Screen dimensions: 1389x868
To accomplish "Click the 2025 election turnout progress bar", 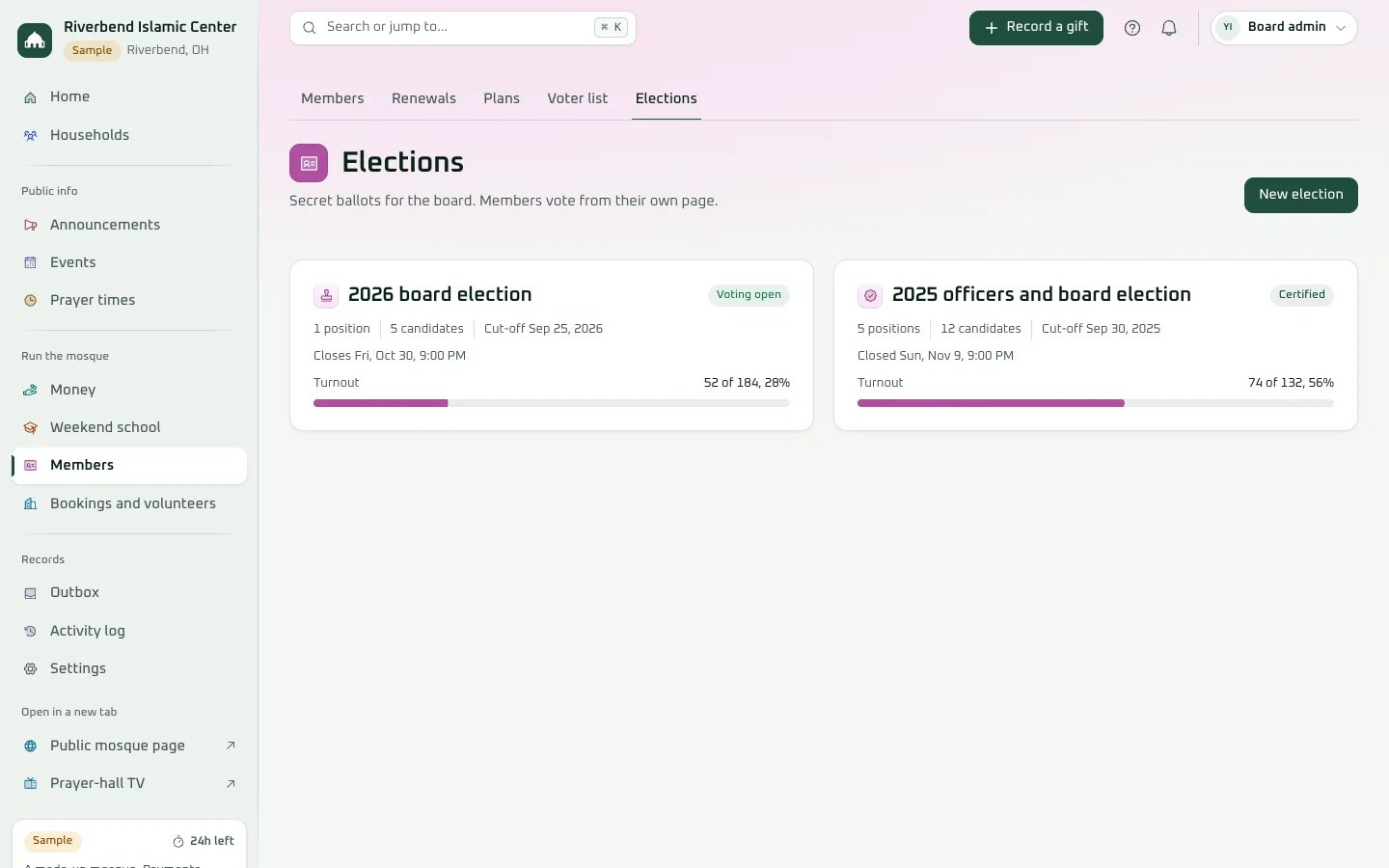I will point(1096,403).
